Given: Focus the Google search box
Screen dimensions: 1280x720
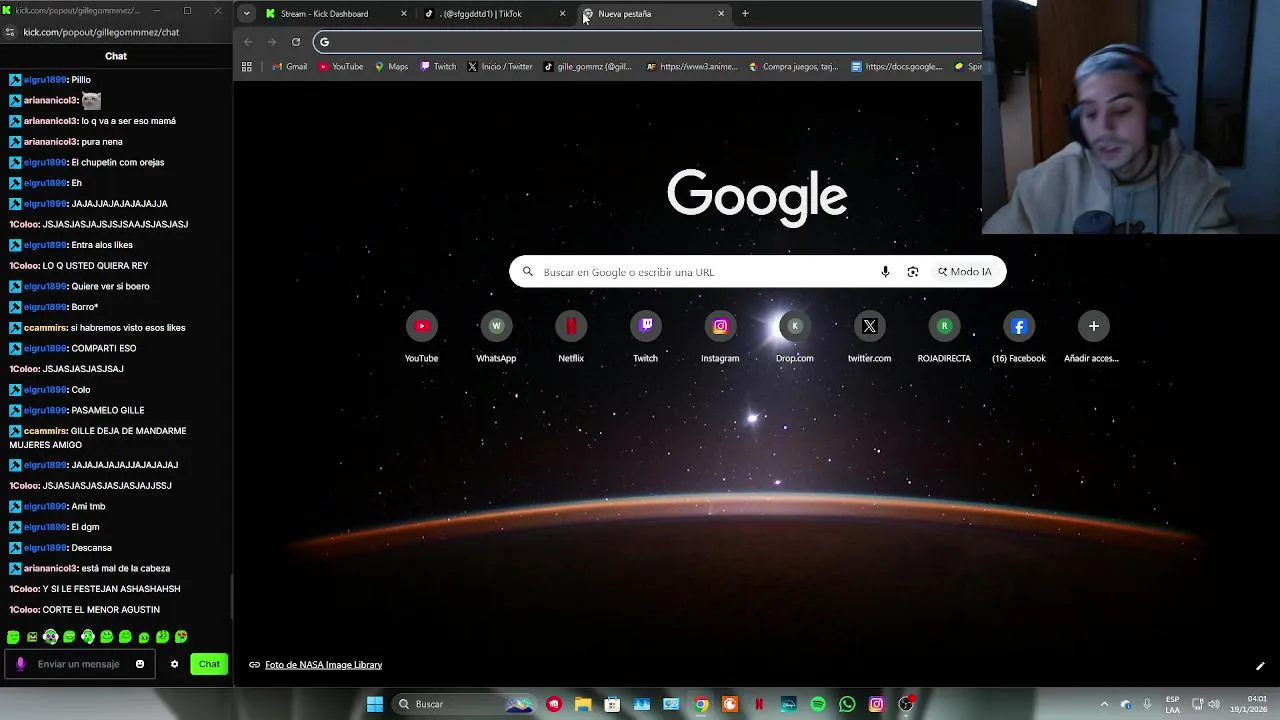Looking at the screenshot, I should click(757, 272).
